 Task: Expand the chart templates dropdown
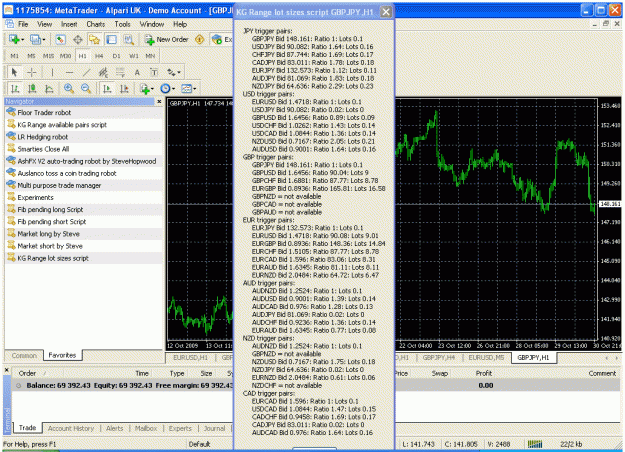(x=195, y=88)
